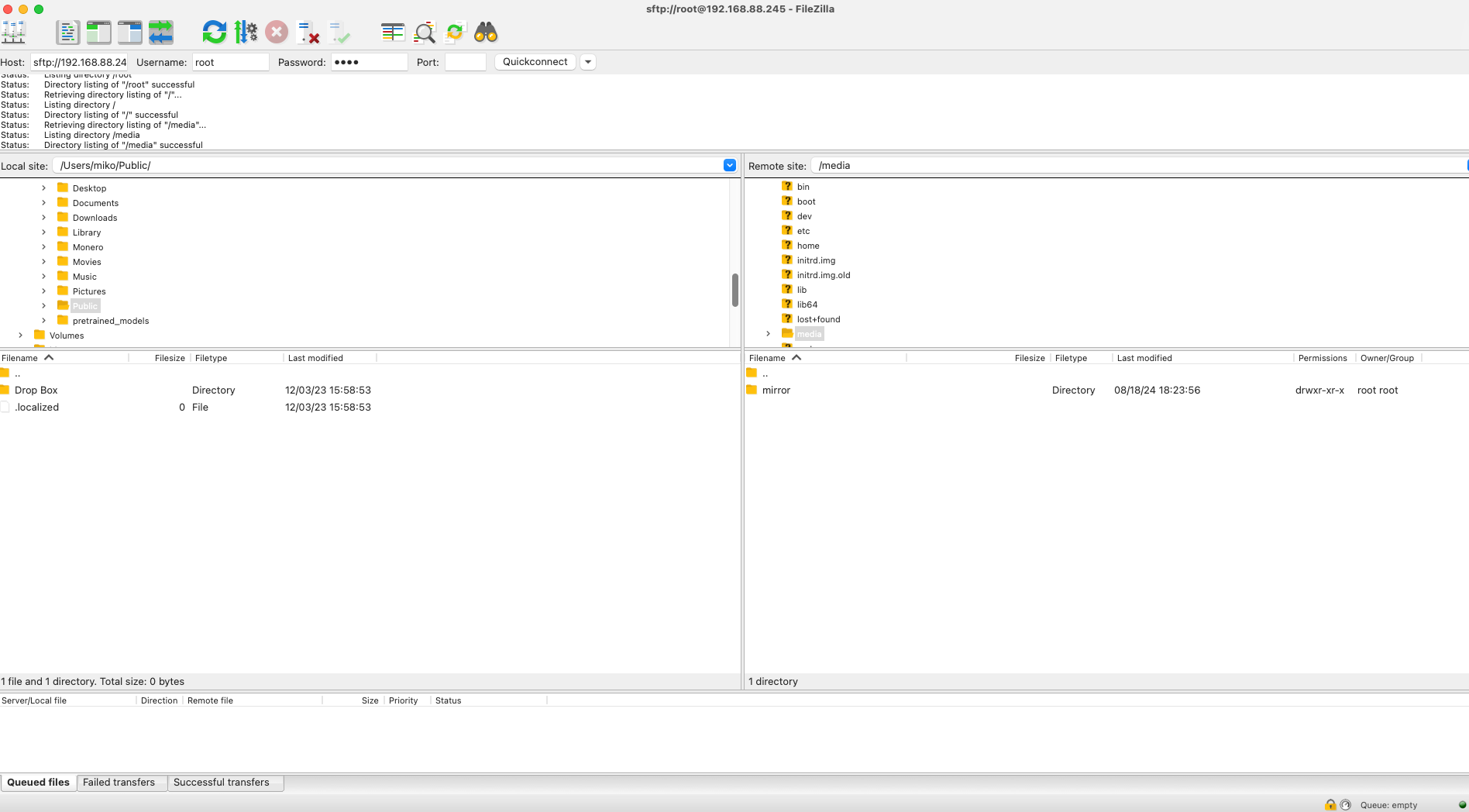
Task: Select the remote etc directory
Action: coord(803,231)
